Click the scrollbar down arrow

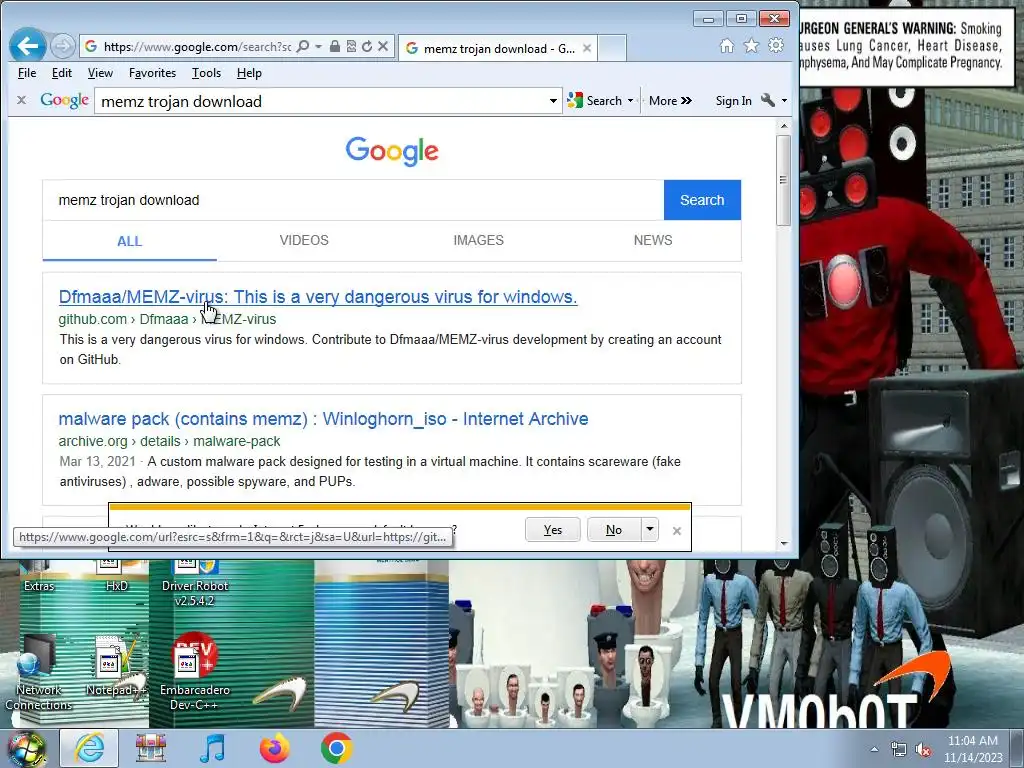pos(784,543)
